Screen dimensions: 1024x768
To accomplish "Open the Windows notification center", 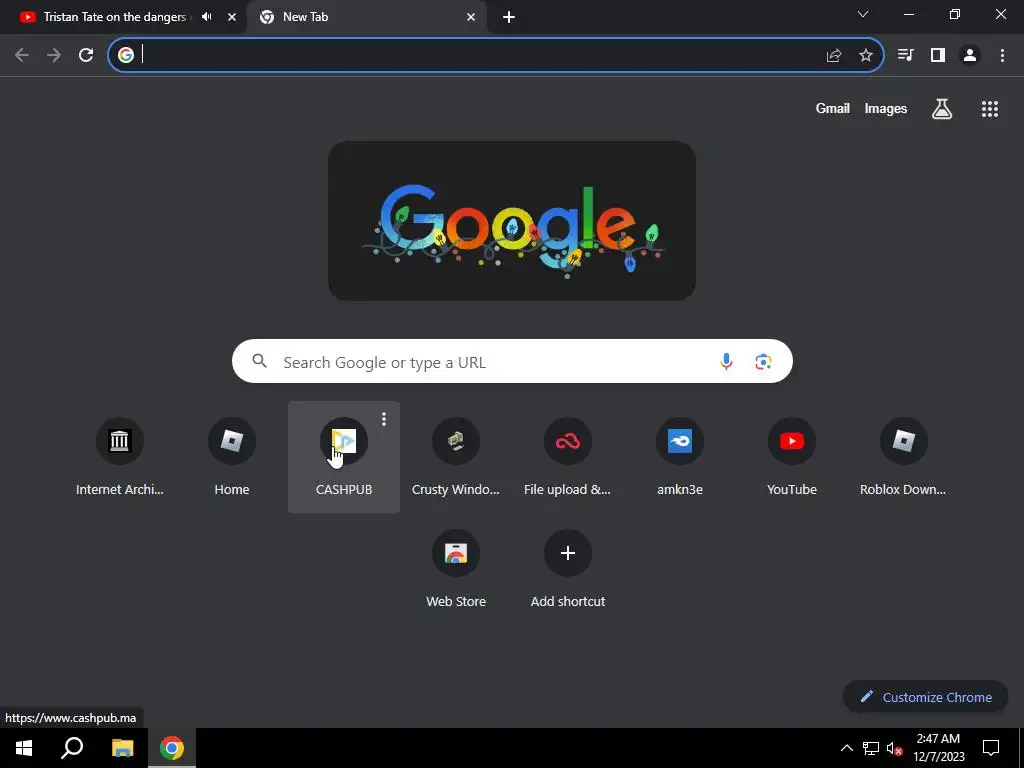I will [991, 748].
